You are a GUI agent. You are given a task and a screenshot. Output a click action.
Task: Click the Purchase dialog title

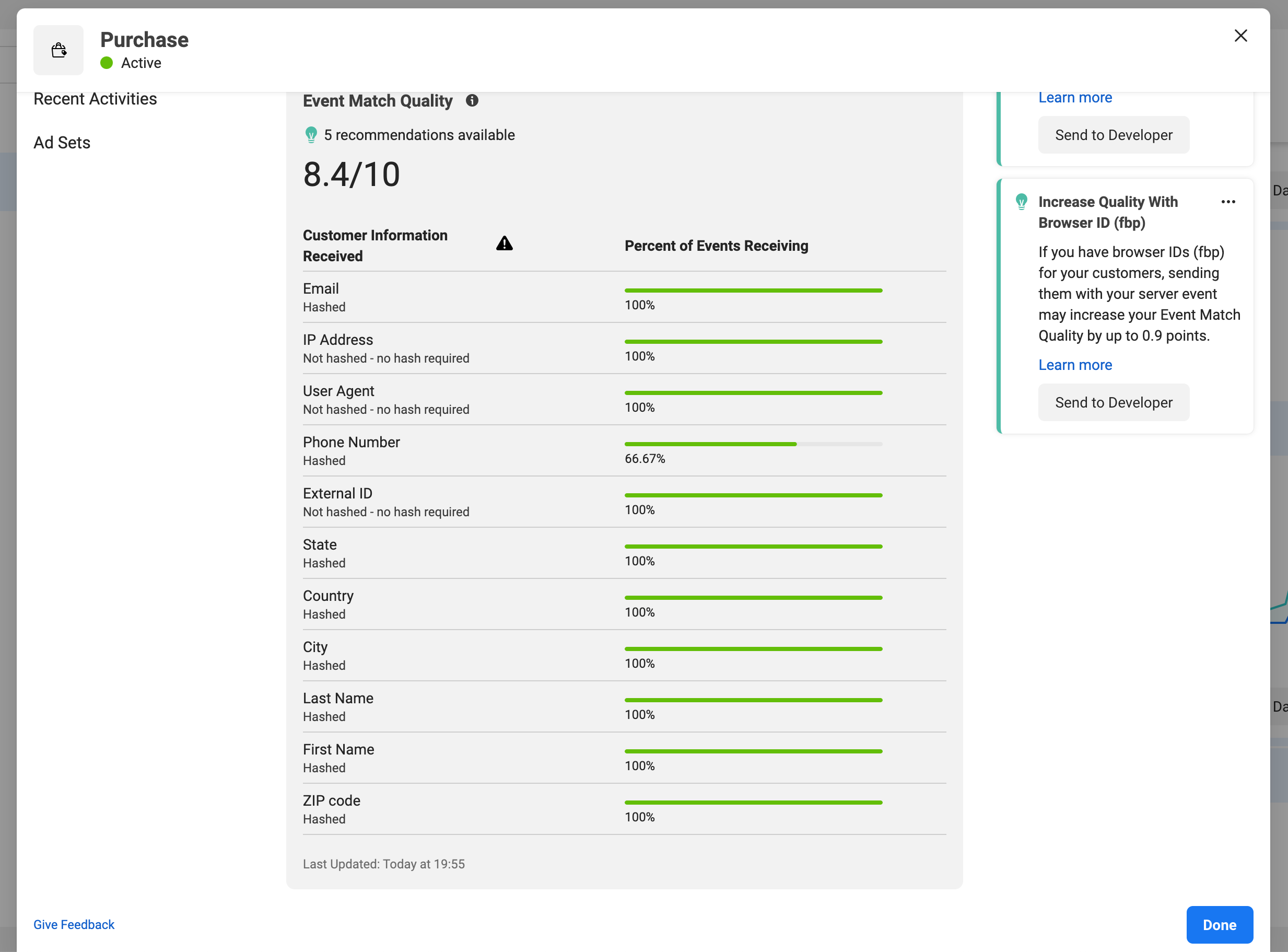(144, 39)
